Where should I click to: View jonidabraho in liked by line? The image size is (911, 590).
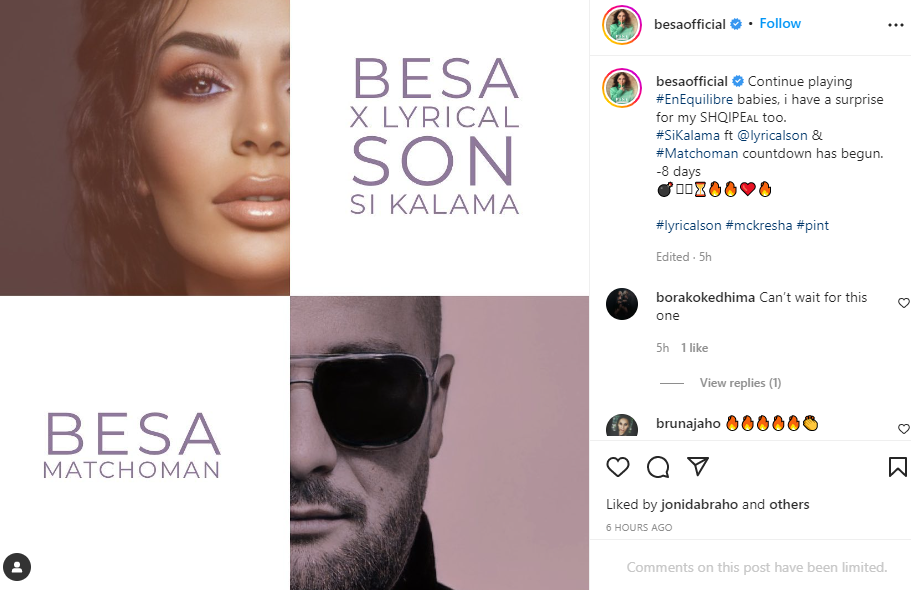(699, 505)
